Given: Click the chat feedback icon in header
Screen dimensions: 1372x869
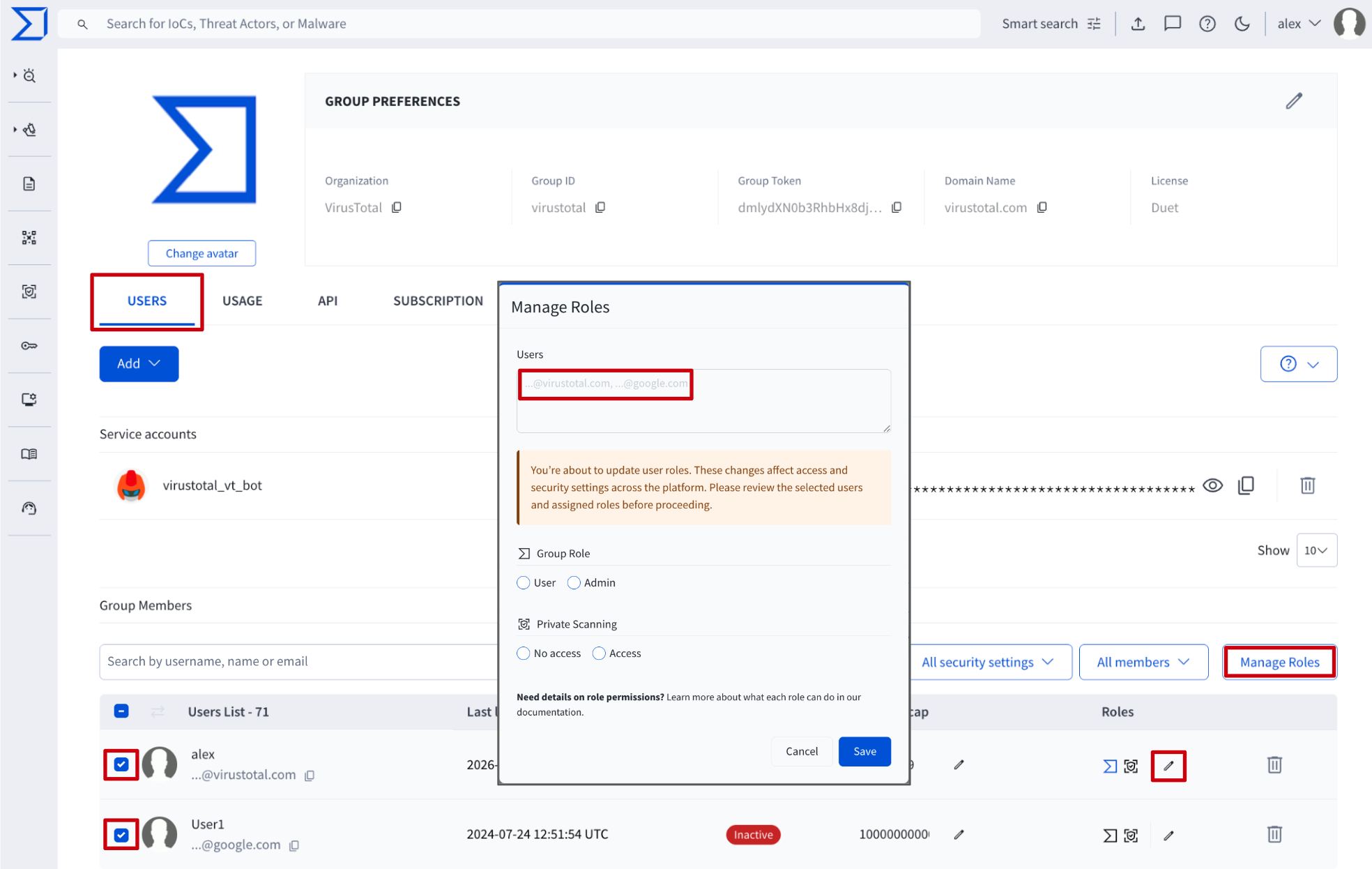Looking at the screenshot, I should tap(1173, 24).
